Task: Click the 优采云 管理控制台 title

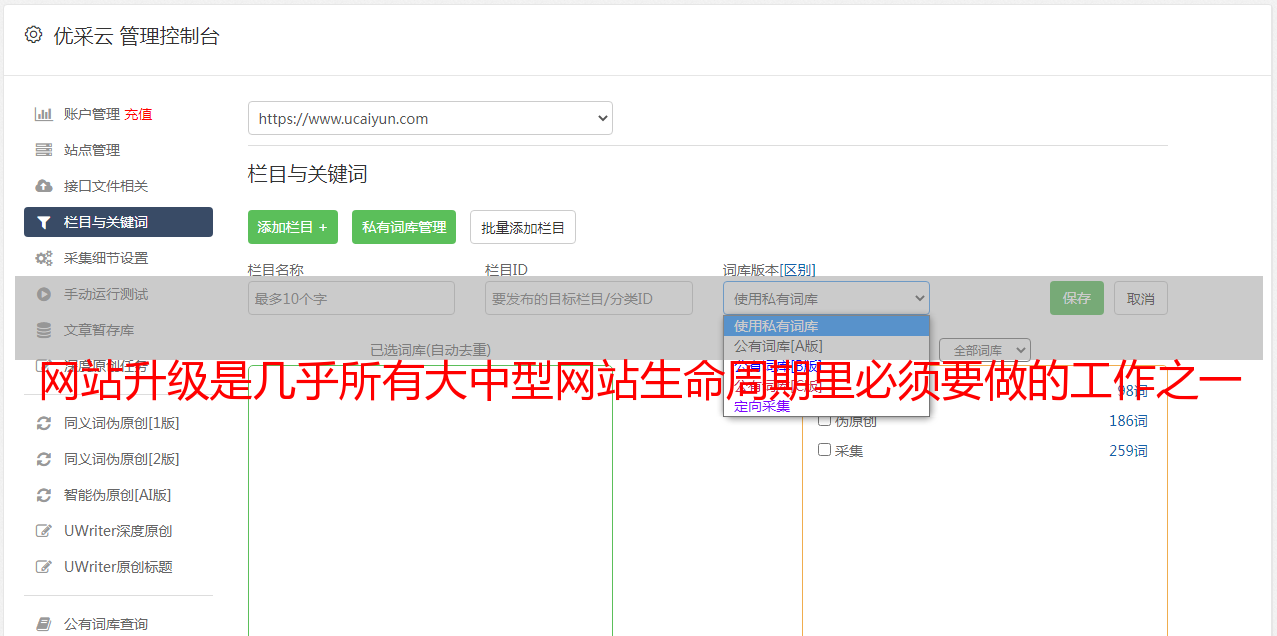Action: point(136,36)
